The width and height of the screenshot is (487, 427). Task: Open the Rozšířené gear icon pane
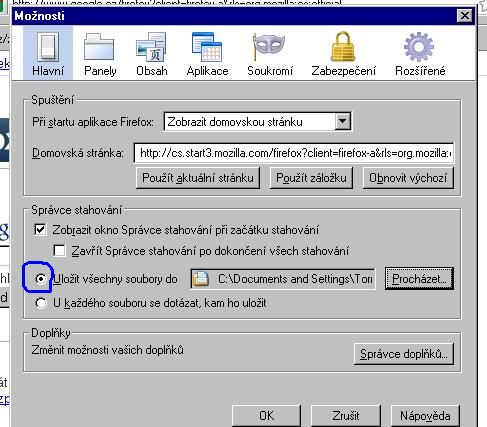click(x=420, y=53)
